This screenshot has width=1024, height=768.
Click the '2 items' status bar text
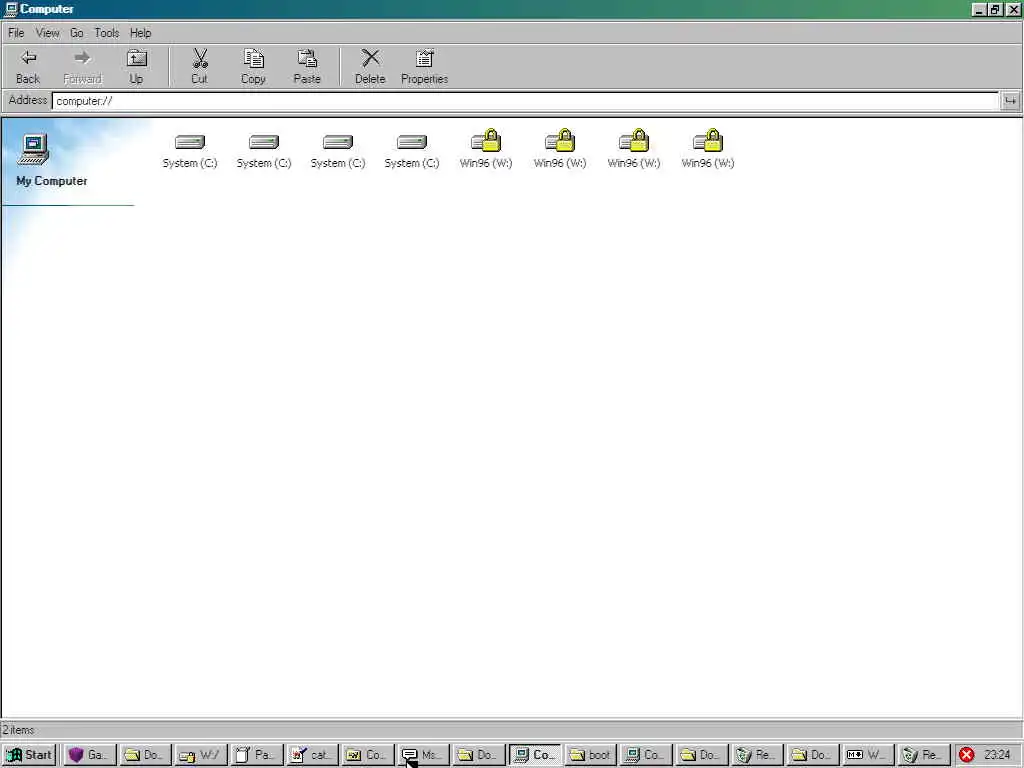click(x=18, y=730)
